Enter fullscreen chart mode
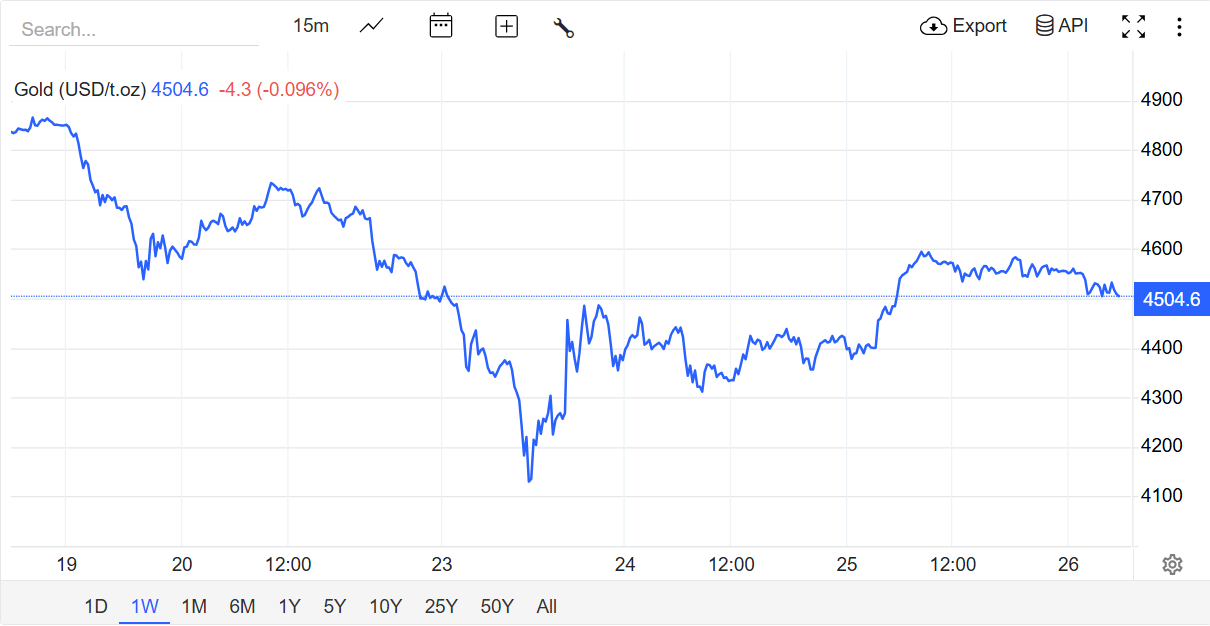This screenshot has height=626, width=1210. (x=1133, y=27)
